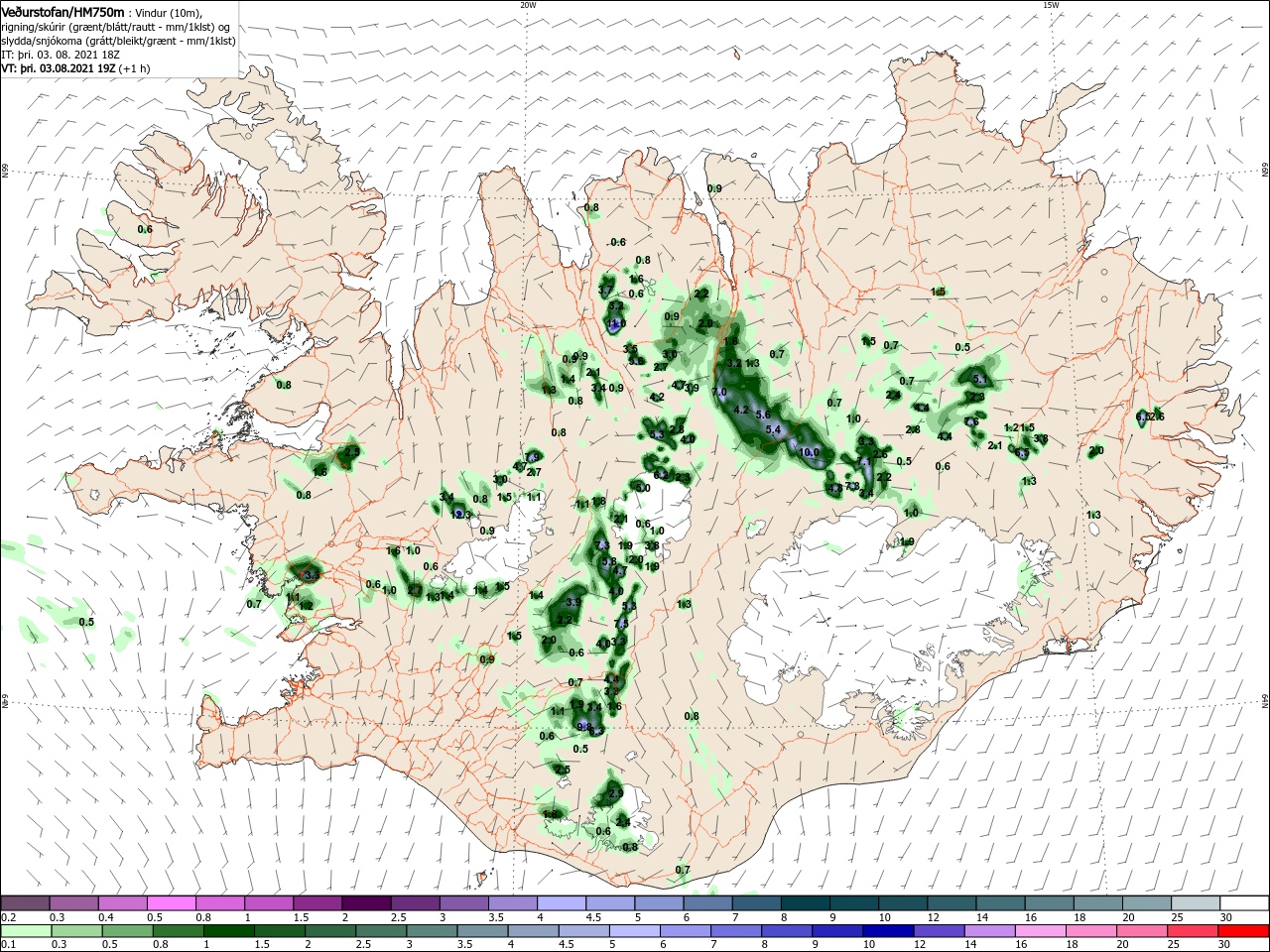This screenshot has width=1270, height=952.
Task: Click the top-row light lavender swatch between 4 and 4.5
Action: pyautogui.click(x=561, y=902)
